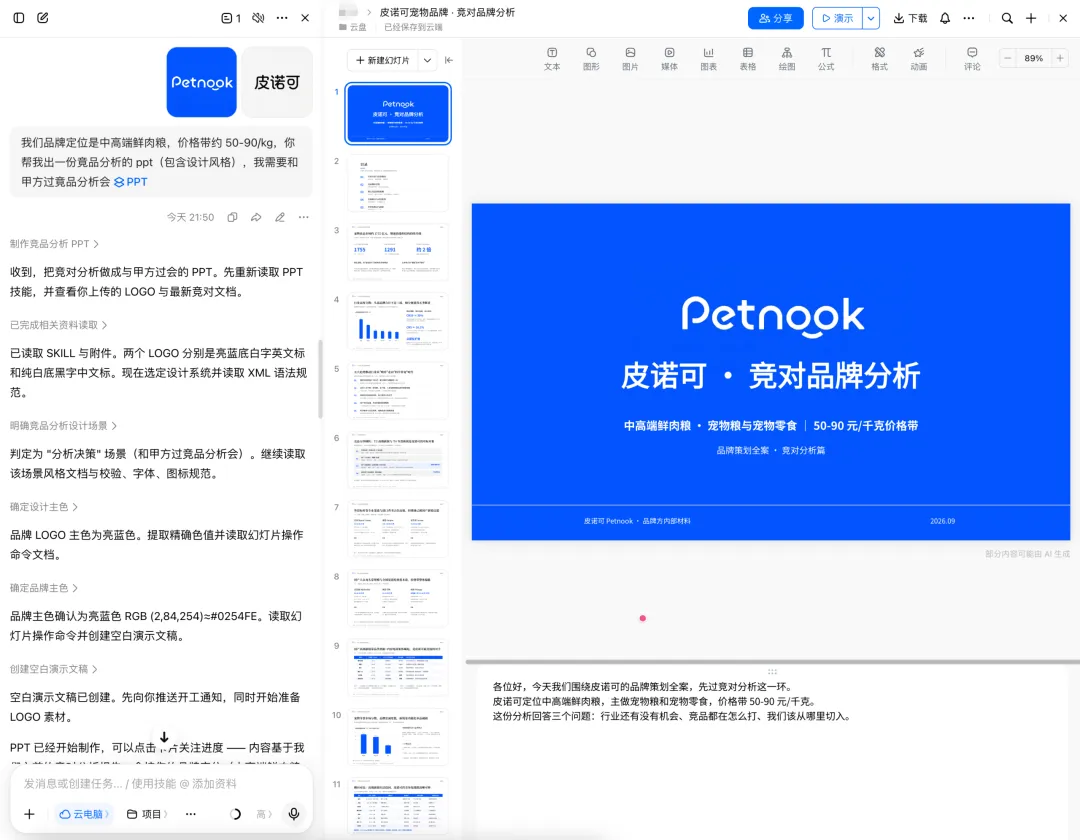The width and height of the screenshot is (1080, 840).
Task: Collapse the slide thumbnail panel
Action: (x=449, y=61)
